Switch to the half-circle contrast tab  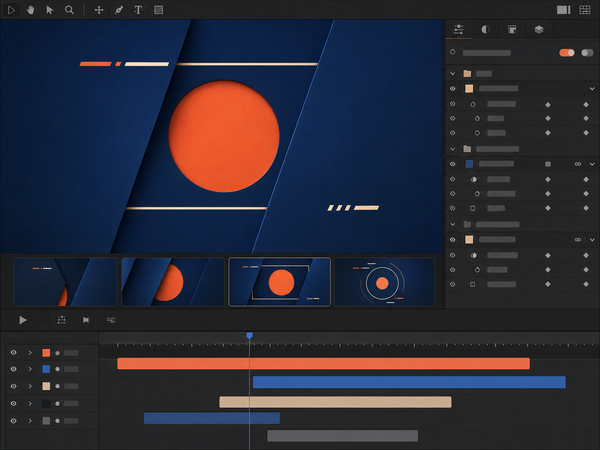click(485, 29)
